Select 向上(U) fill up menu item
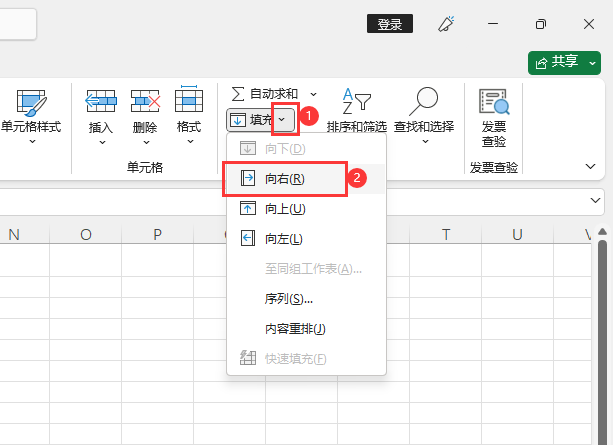 pos(306,209)
